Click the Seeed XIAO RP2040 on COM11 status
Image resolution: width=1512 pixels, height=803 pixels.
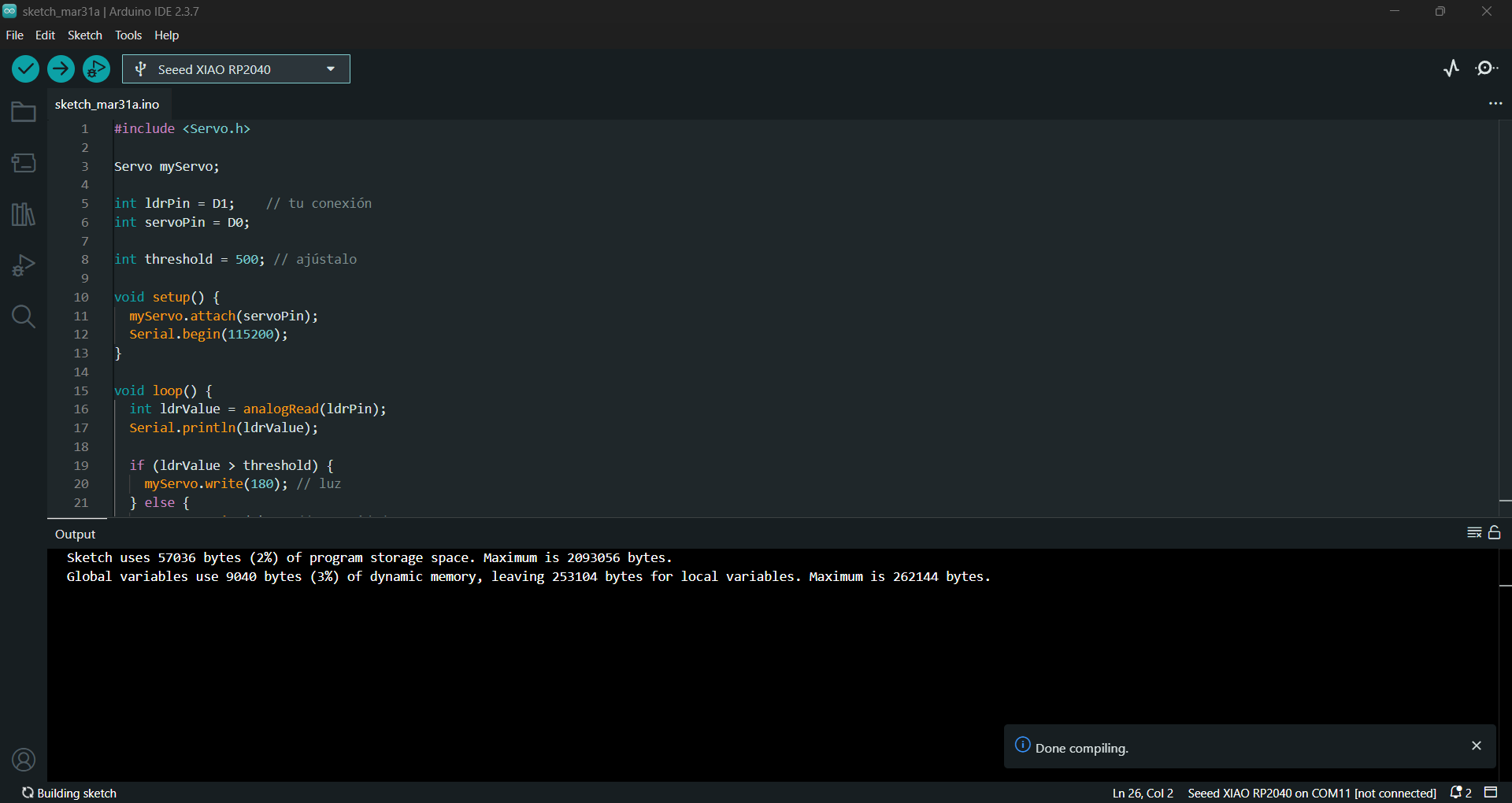click(x=1312, y=793)
